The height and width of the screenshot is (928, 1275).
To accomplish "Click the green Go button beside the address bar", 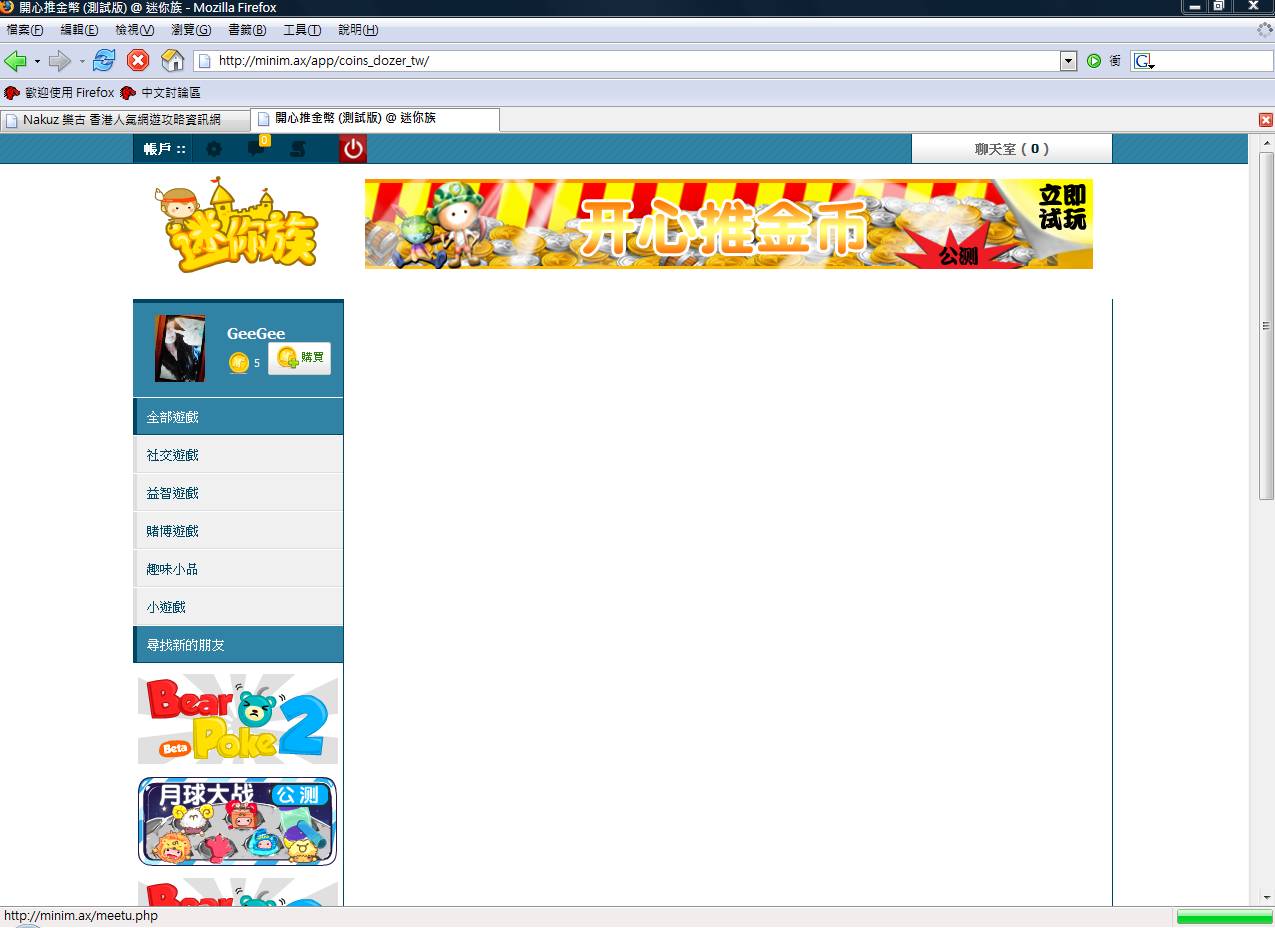I will pos(1094,61).
